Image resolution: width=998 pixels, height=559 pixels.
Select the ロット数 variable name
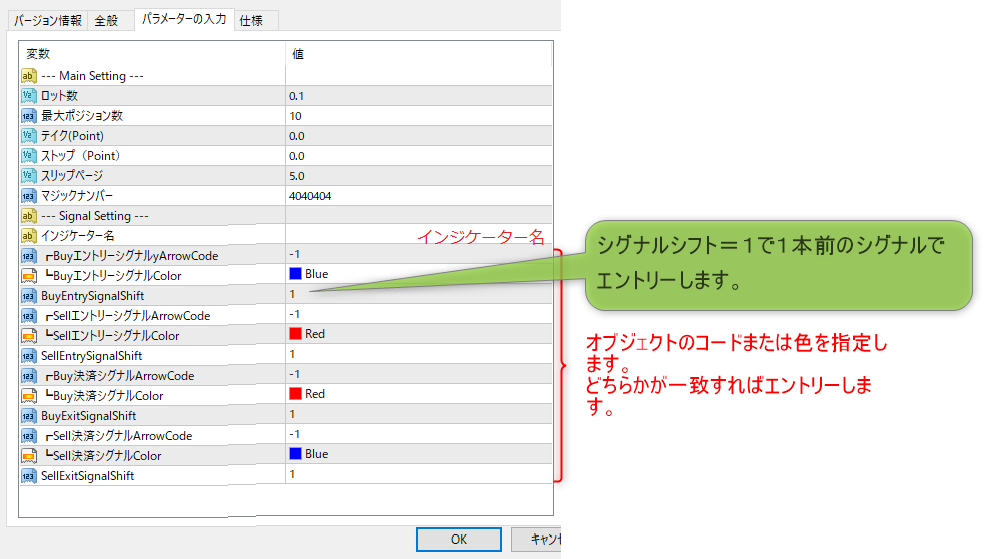(x=59, y=96)
